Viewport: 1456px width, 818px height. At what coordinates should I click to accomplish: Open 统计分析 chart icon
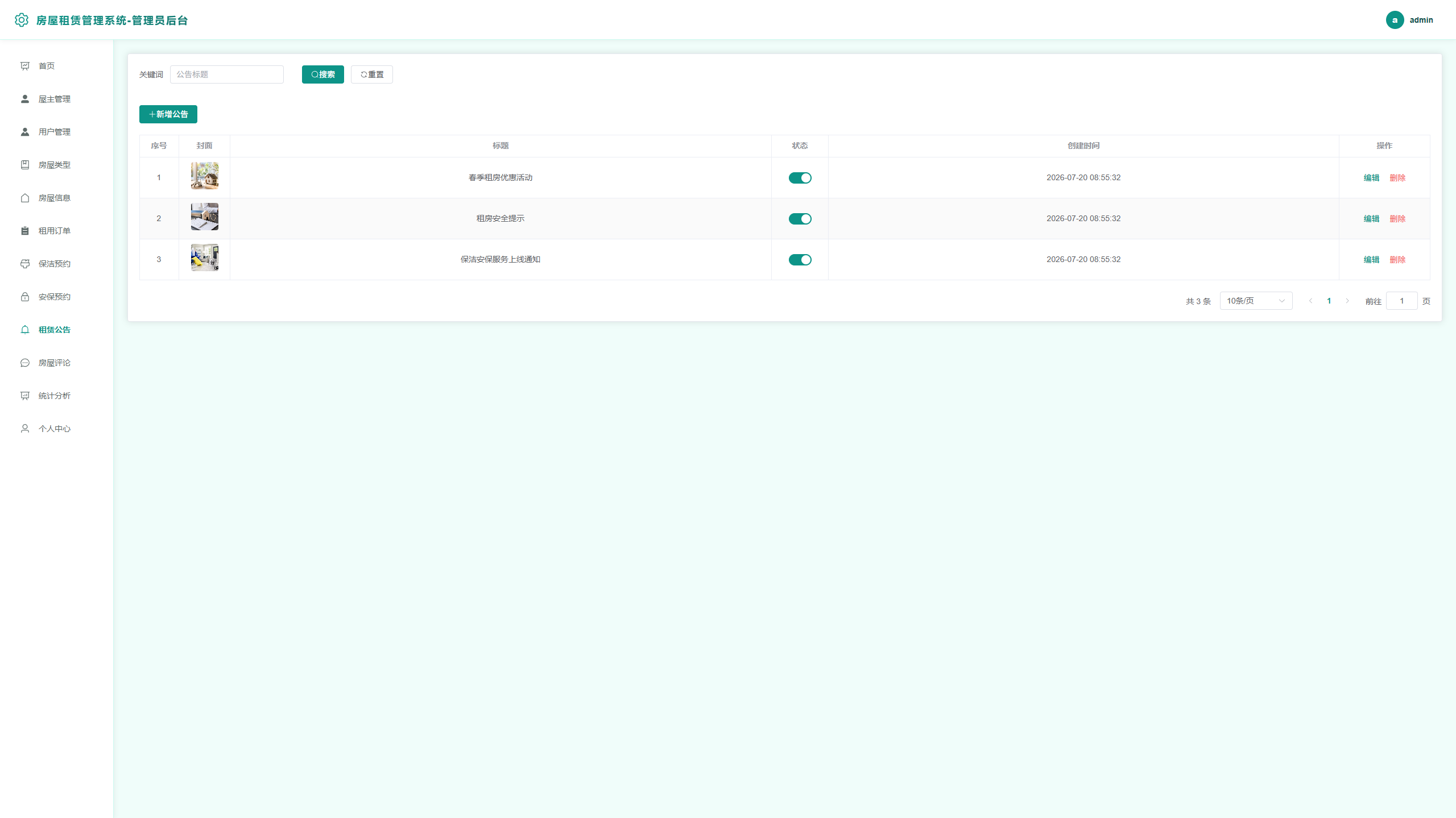25,396
